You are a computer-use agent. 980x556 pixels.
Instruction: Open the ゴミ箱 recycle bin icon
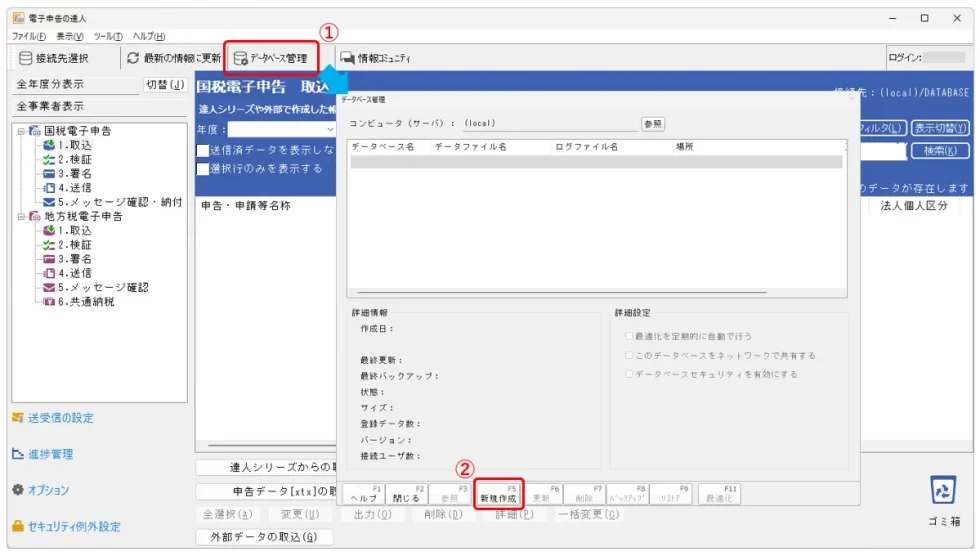[943, 490]
